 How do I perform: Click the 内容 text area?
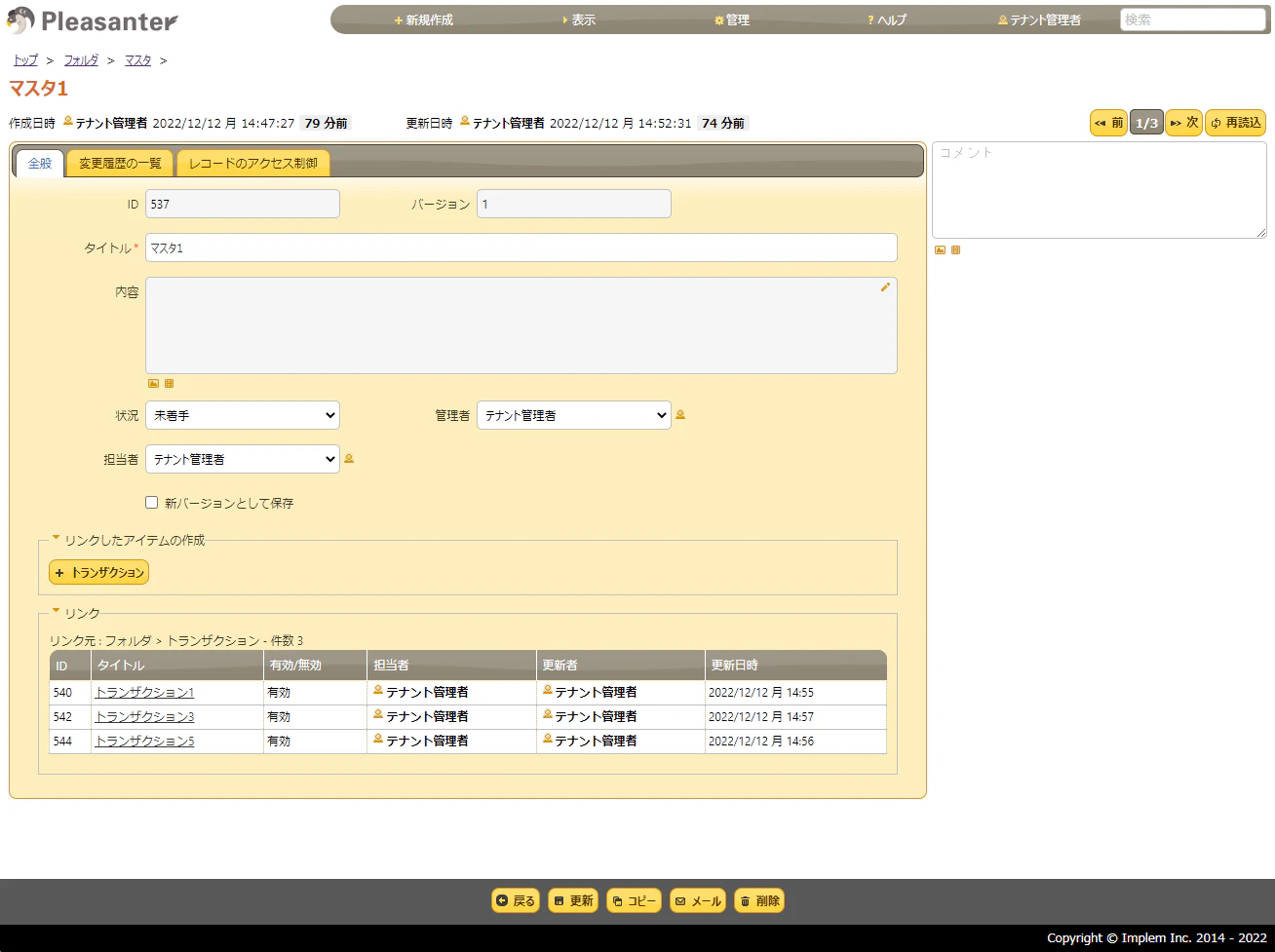click(522, 325)
